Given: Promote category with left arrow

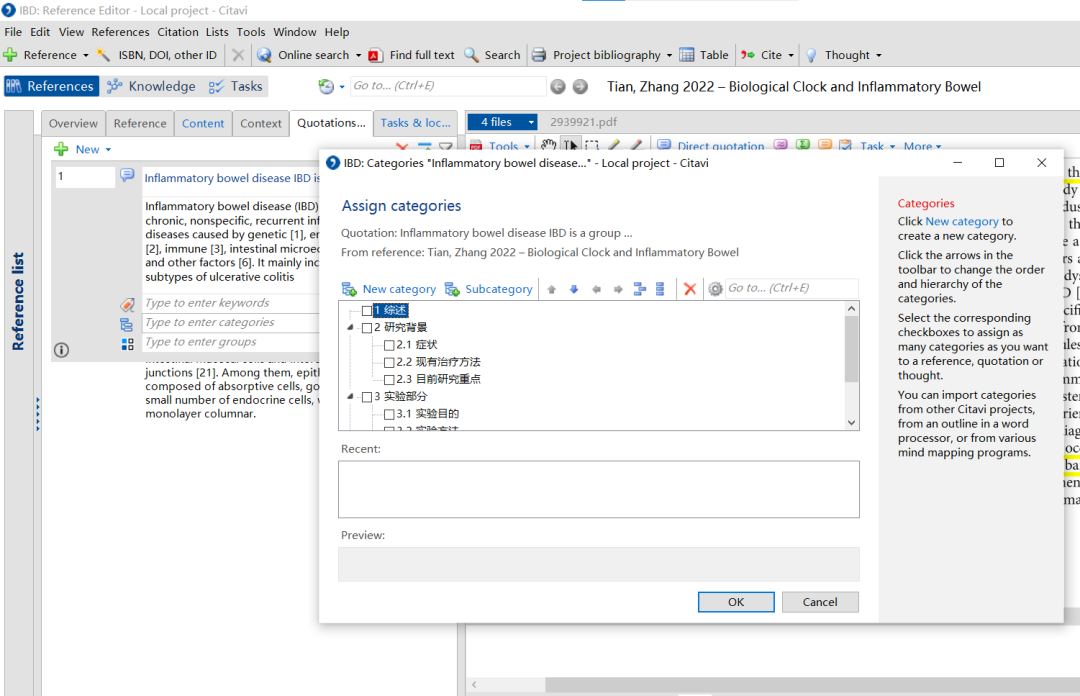Looking at the screenshot, I should click(596, 289).
